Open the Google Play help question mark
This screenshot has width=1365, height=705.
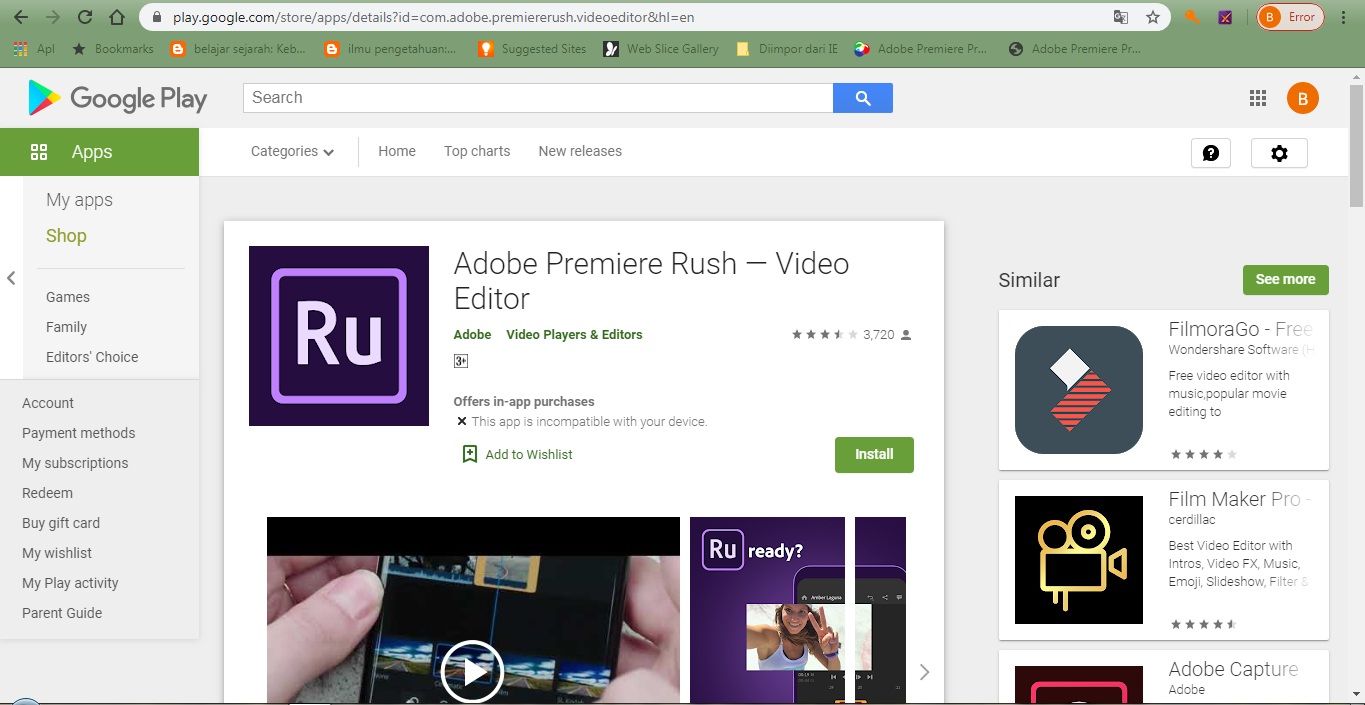(x=1211, y=153)
